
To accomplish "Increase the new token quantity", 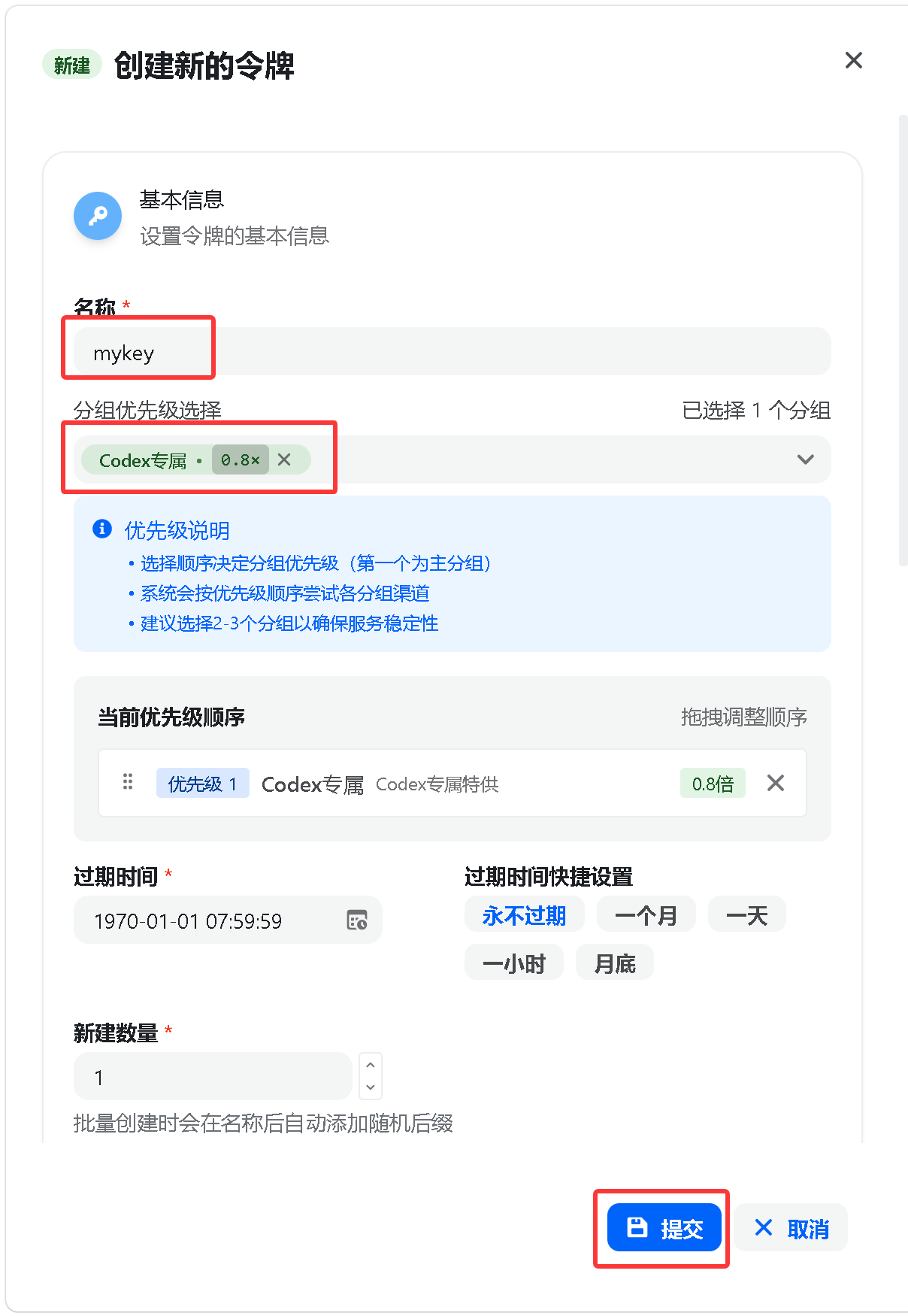I will pyautogui.click(x=371, y=1065).
